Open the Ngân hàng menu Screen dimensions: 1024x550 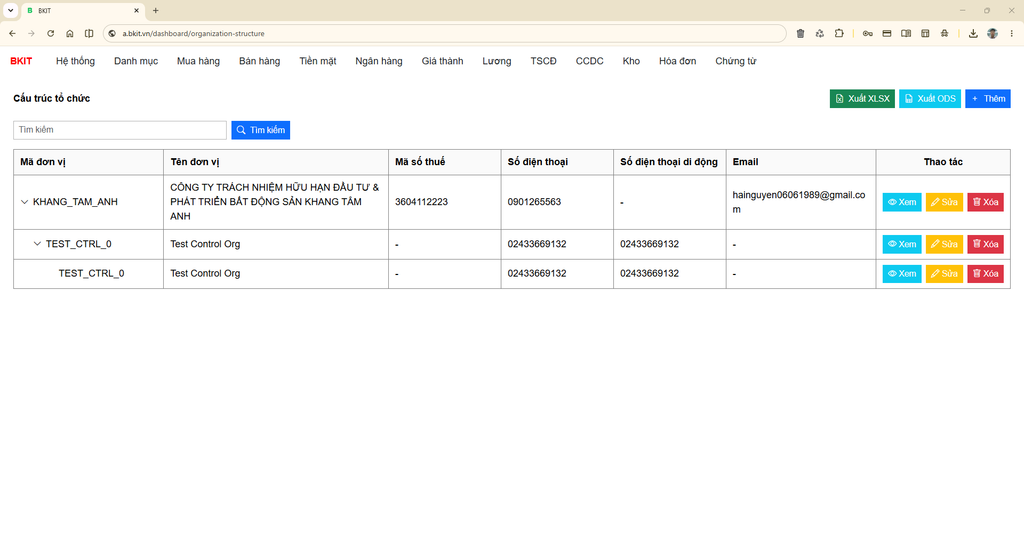(x=379, y=61)
